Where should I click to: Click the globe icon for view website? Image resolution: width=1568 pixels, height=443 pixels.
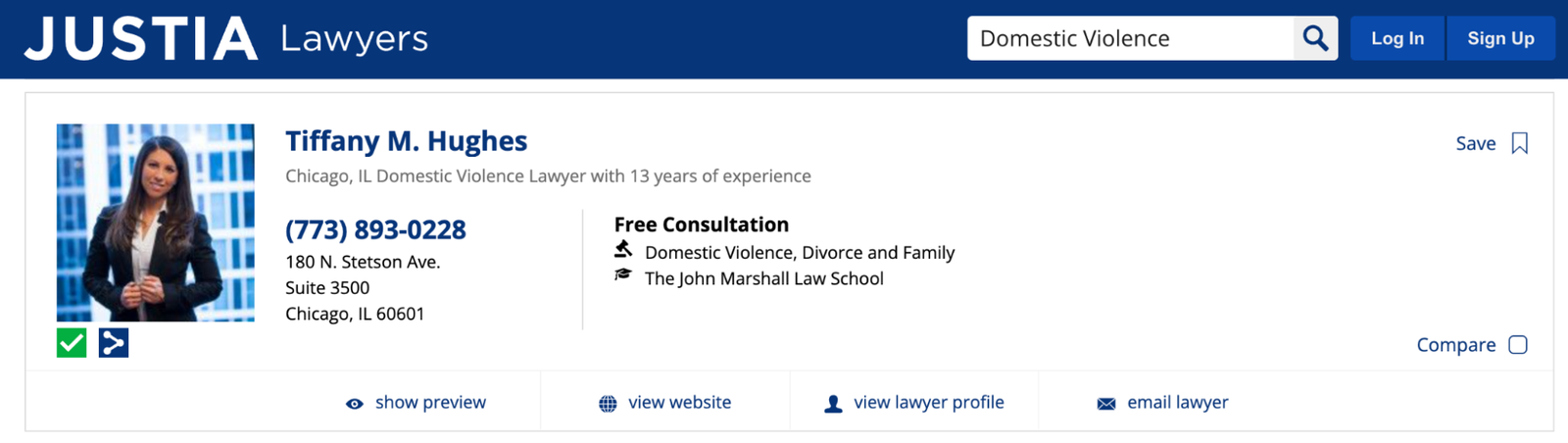point(608,404)
